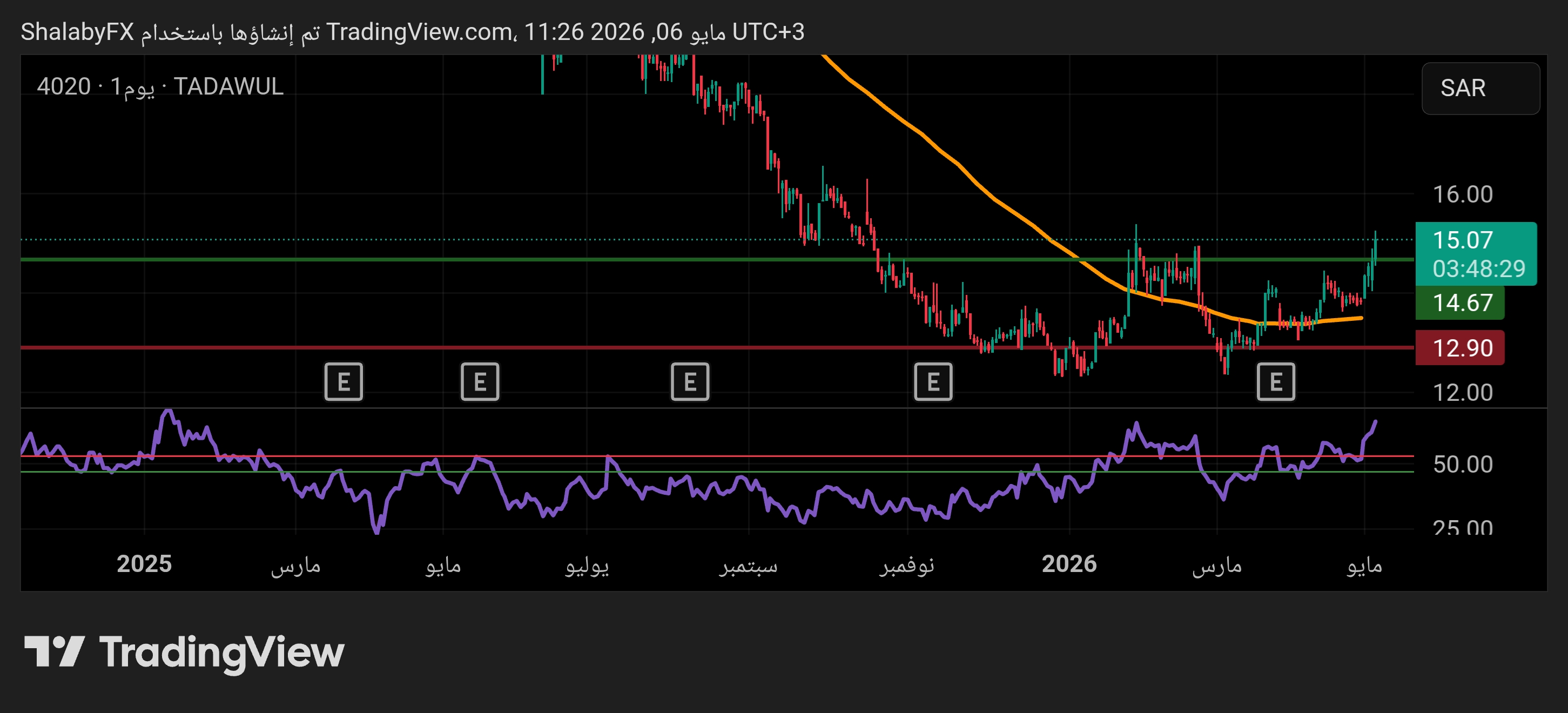Click the 16.00 price axis label
This screenshot has height=713, width=1568.
1462,195
